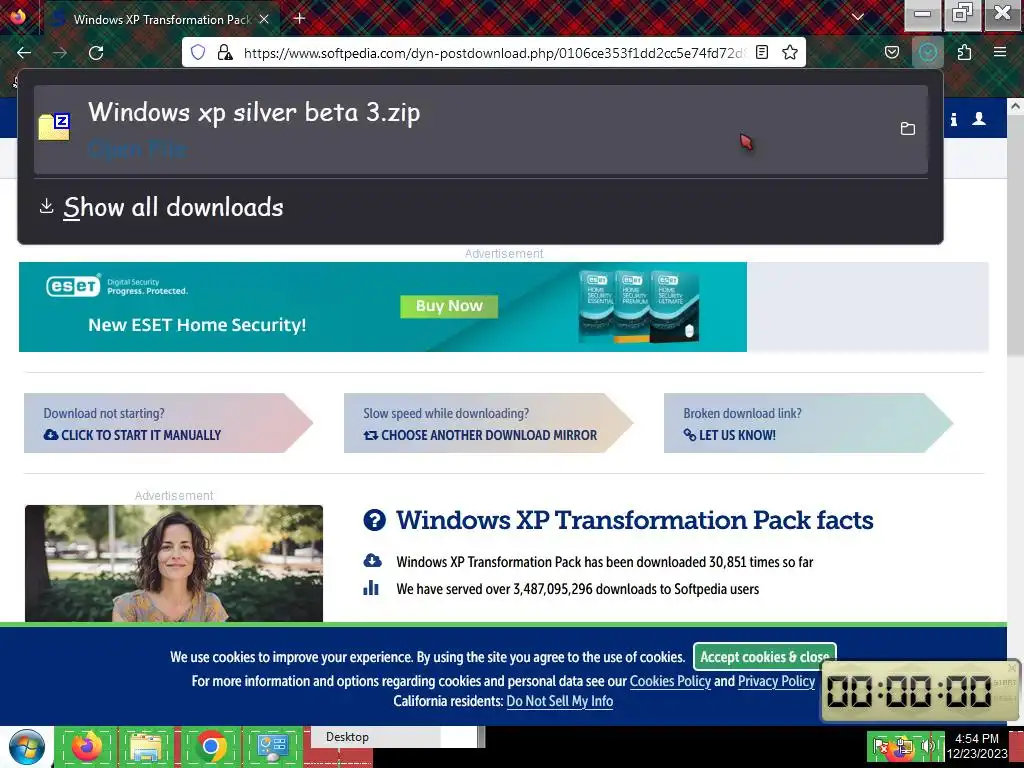Toggle the Firefox downloads toolbar button

pyautogui.click(x=927, y=52)
